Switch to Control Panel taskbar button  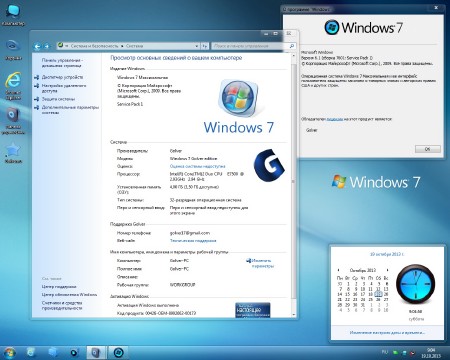(x=96, y=352)
